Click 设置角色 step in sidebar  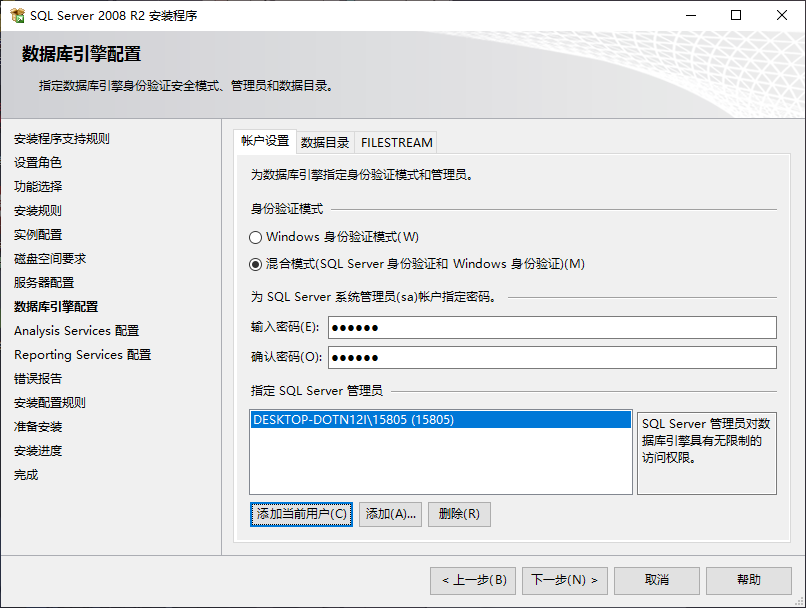click(38, 162)
